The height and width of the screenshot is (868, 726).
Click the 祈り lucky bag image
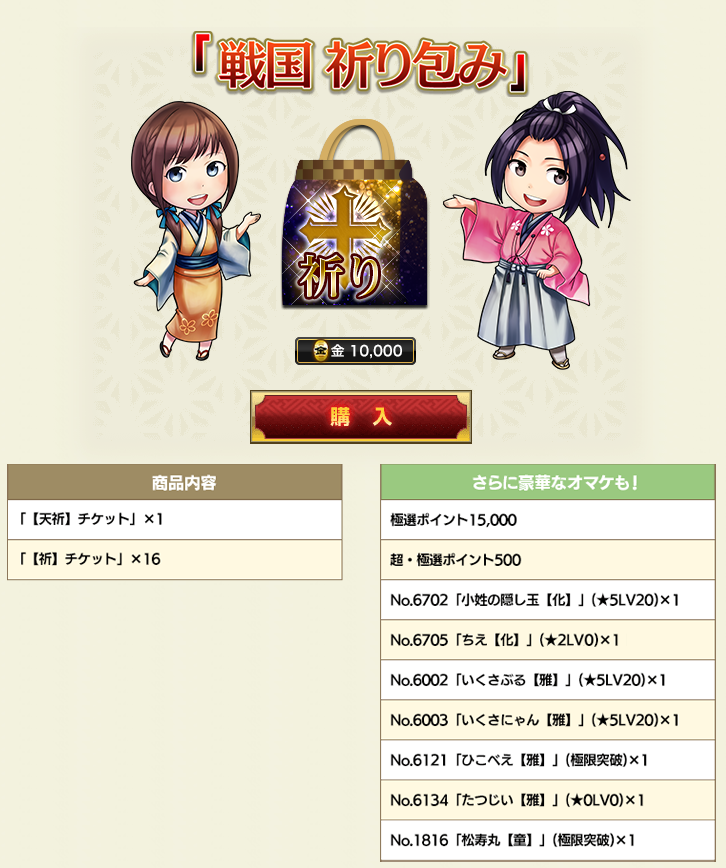point(354,216)
